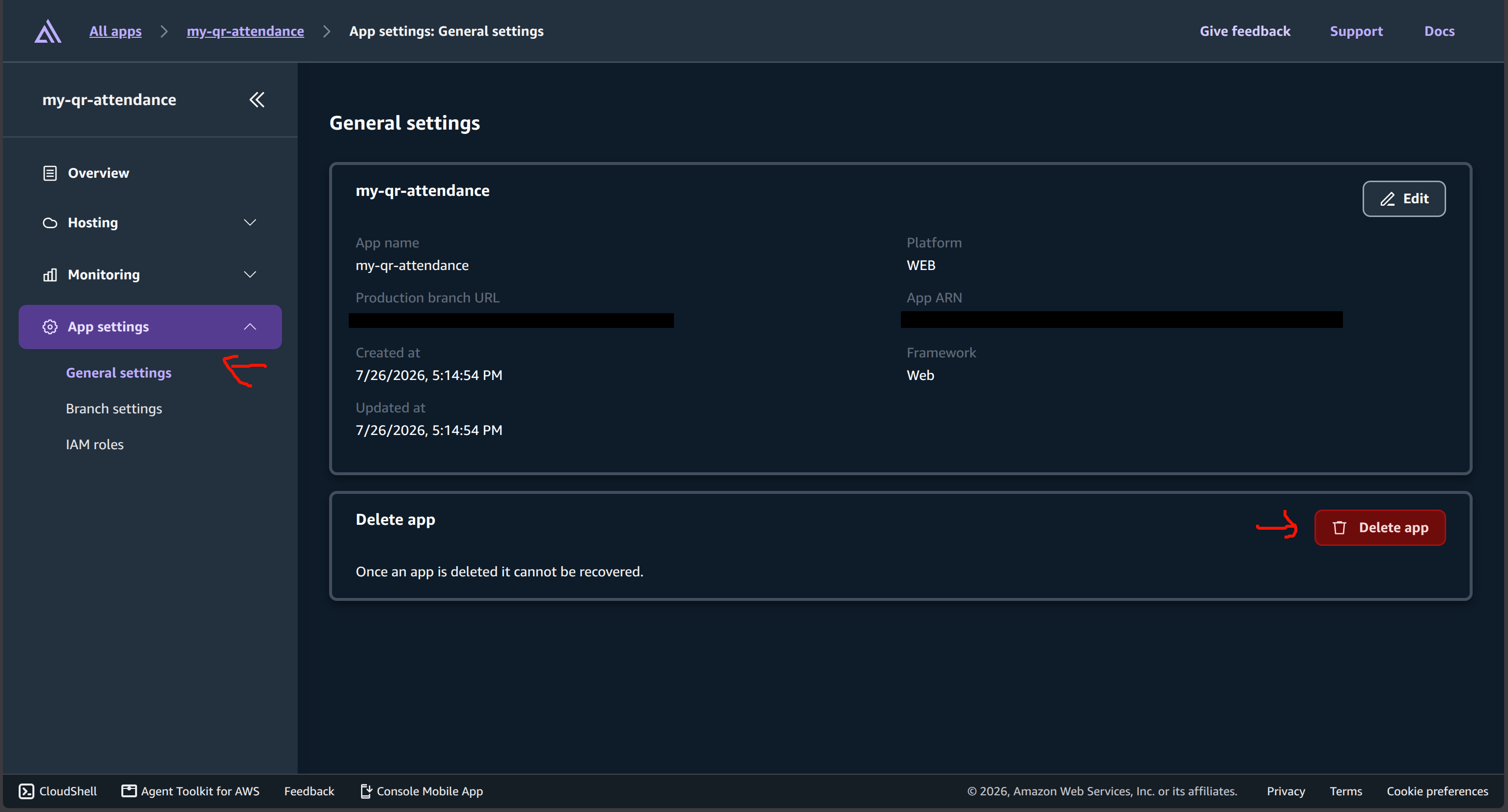This screenshot has width=1508, height=812.
Task: Open Console Mobile App link
Action: 421,791
